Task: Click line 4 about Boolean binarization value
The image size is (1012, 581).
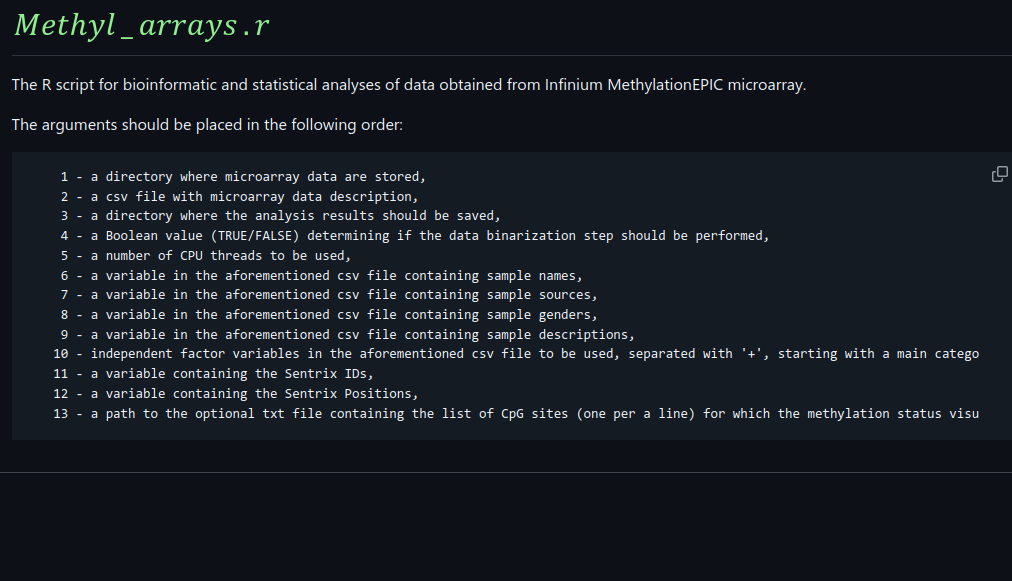Action: [415, 236]
